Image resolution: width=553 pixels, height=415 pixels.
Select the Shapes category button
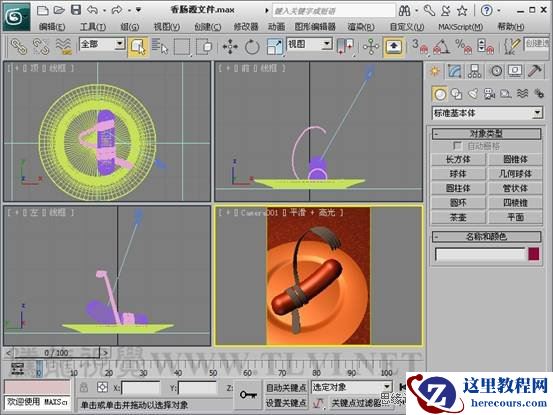tap(457, 94)
